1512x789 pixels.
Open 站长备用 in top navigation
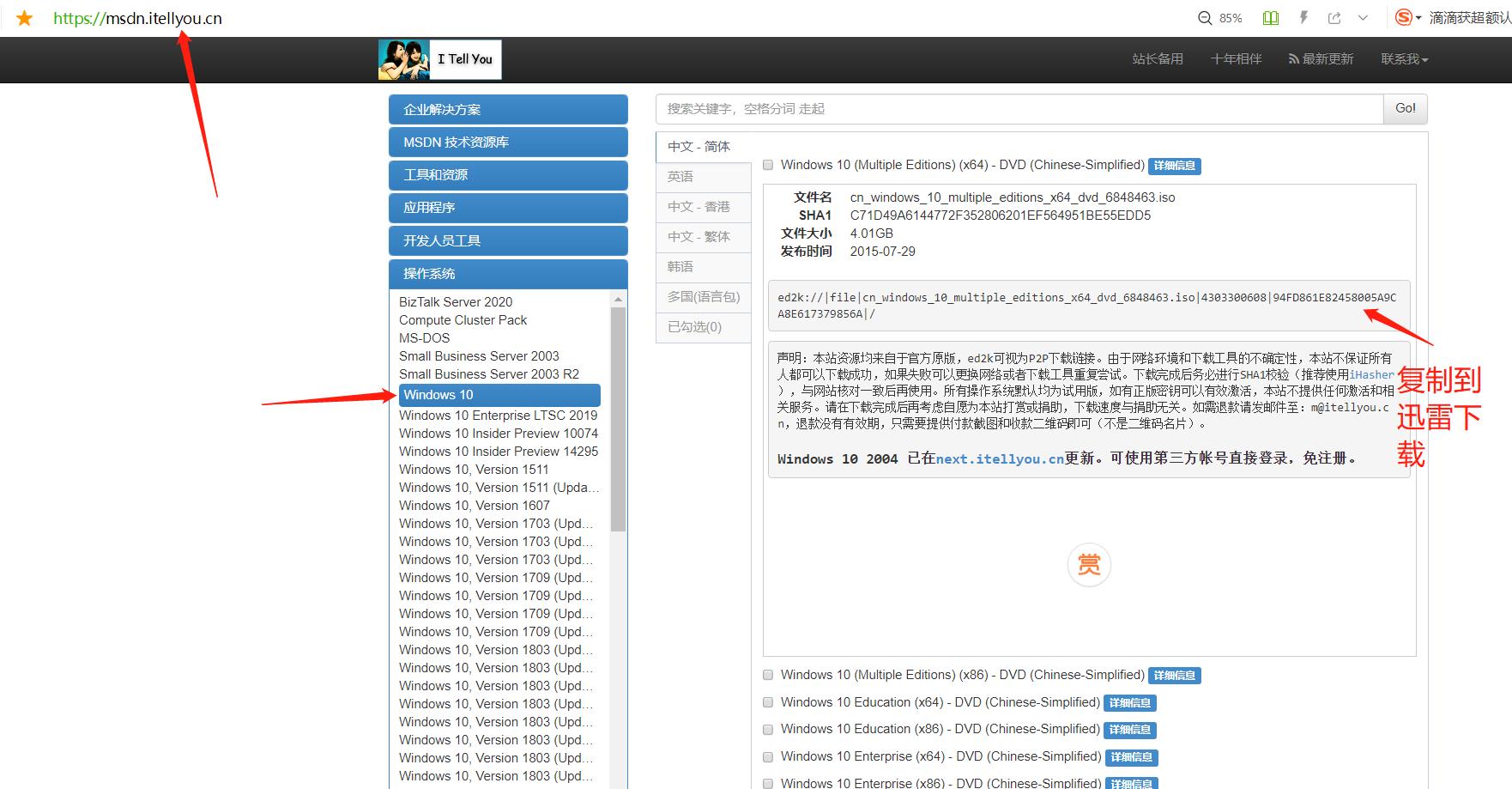pos(1158,59)
